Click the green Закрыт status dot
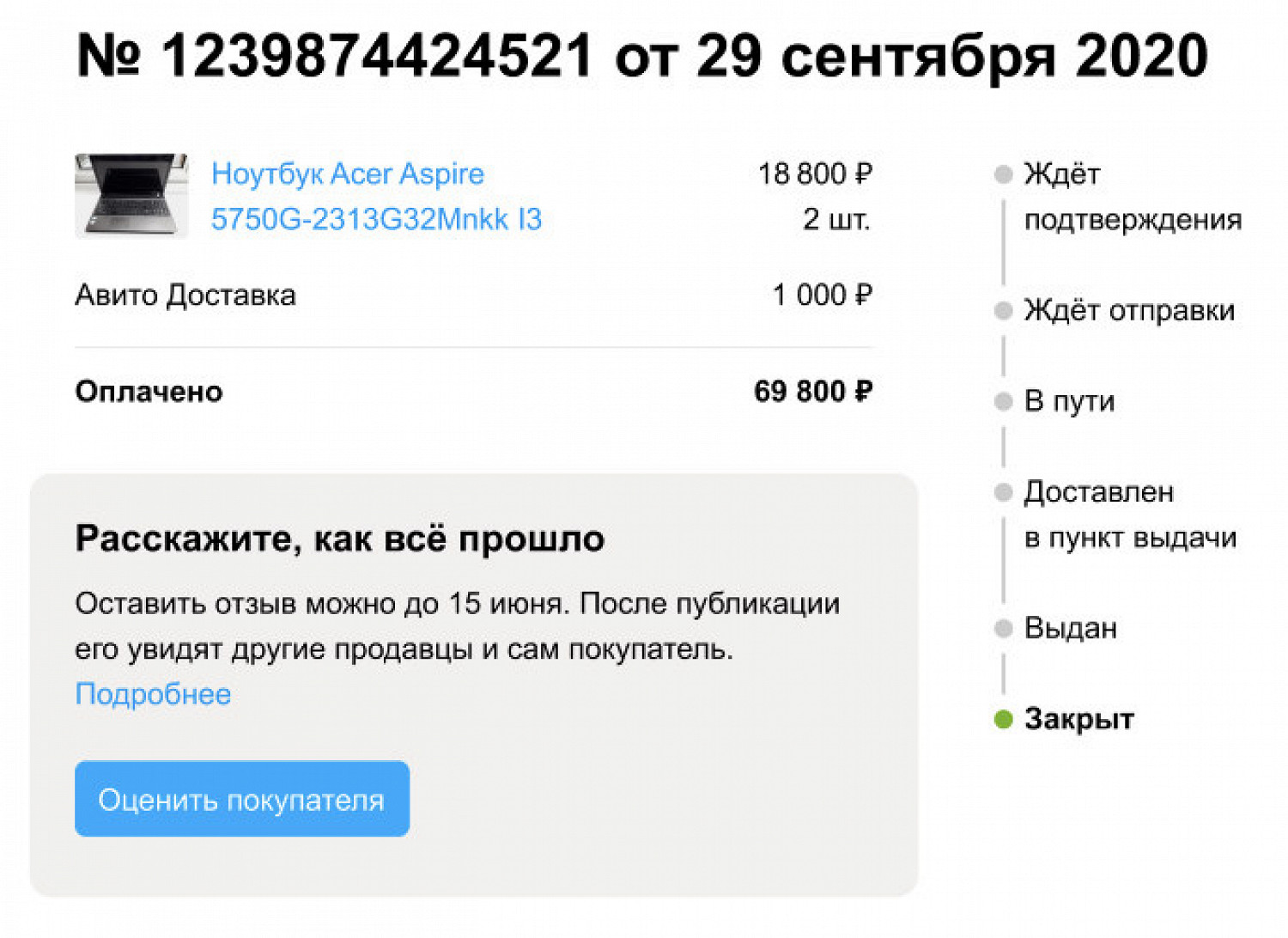 click(x=1003, y=719)
